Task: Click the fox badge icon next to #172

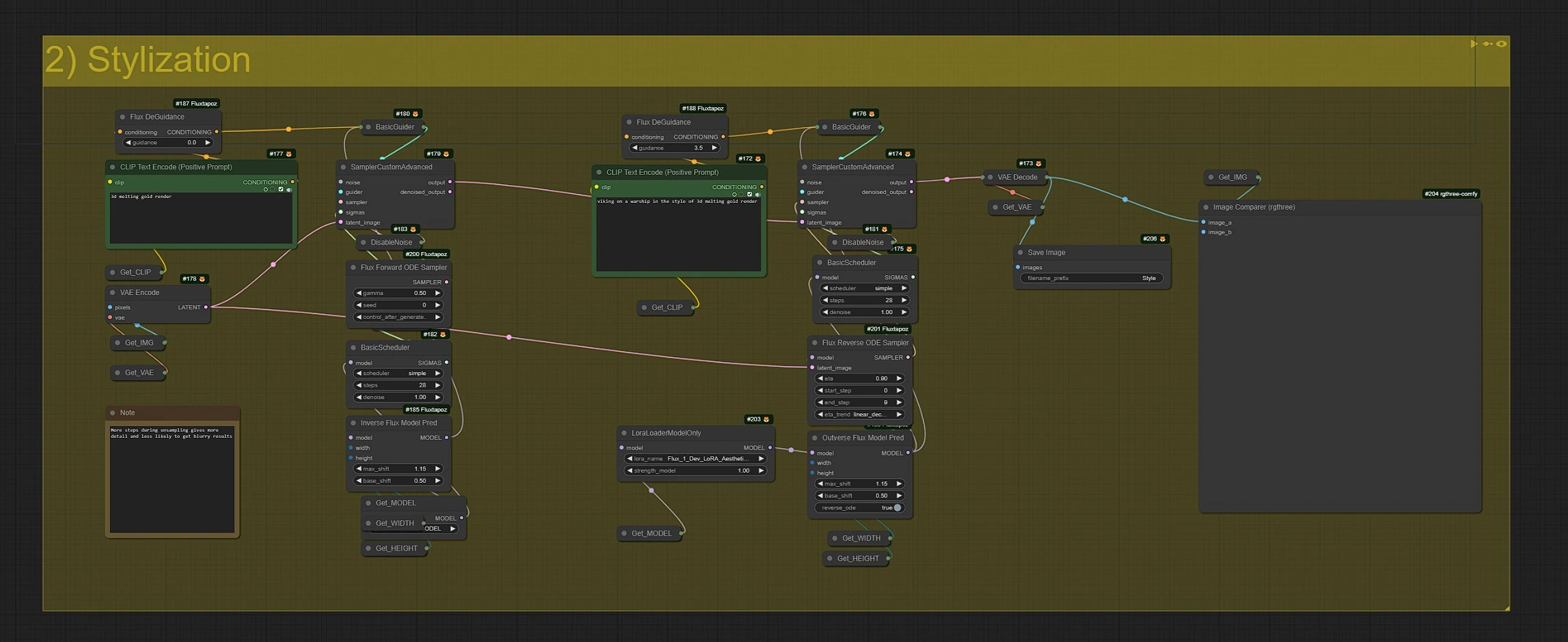Action: click(x=758, y=159)
